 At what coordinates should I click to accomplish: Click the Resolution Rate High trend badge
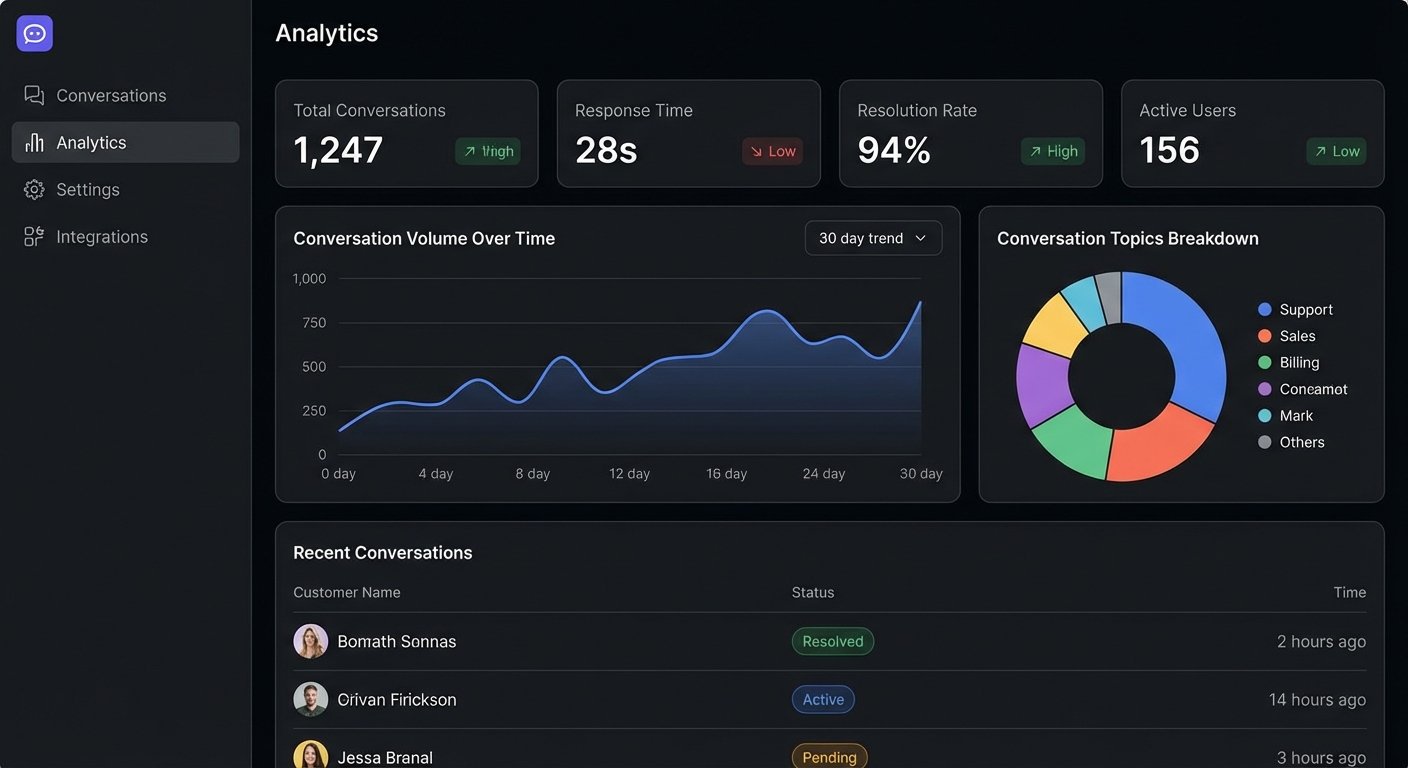tap(1052, 151)
